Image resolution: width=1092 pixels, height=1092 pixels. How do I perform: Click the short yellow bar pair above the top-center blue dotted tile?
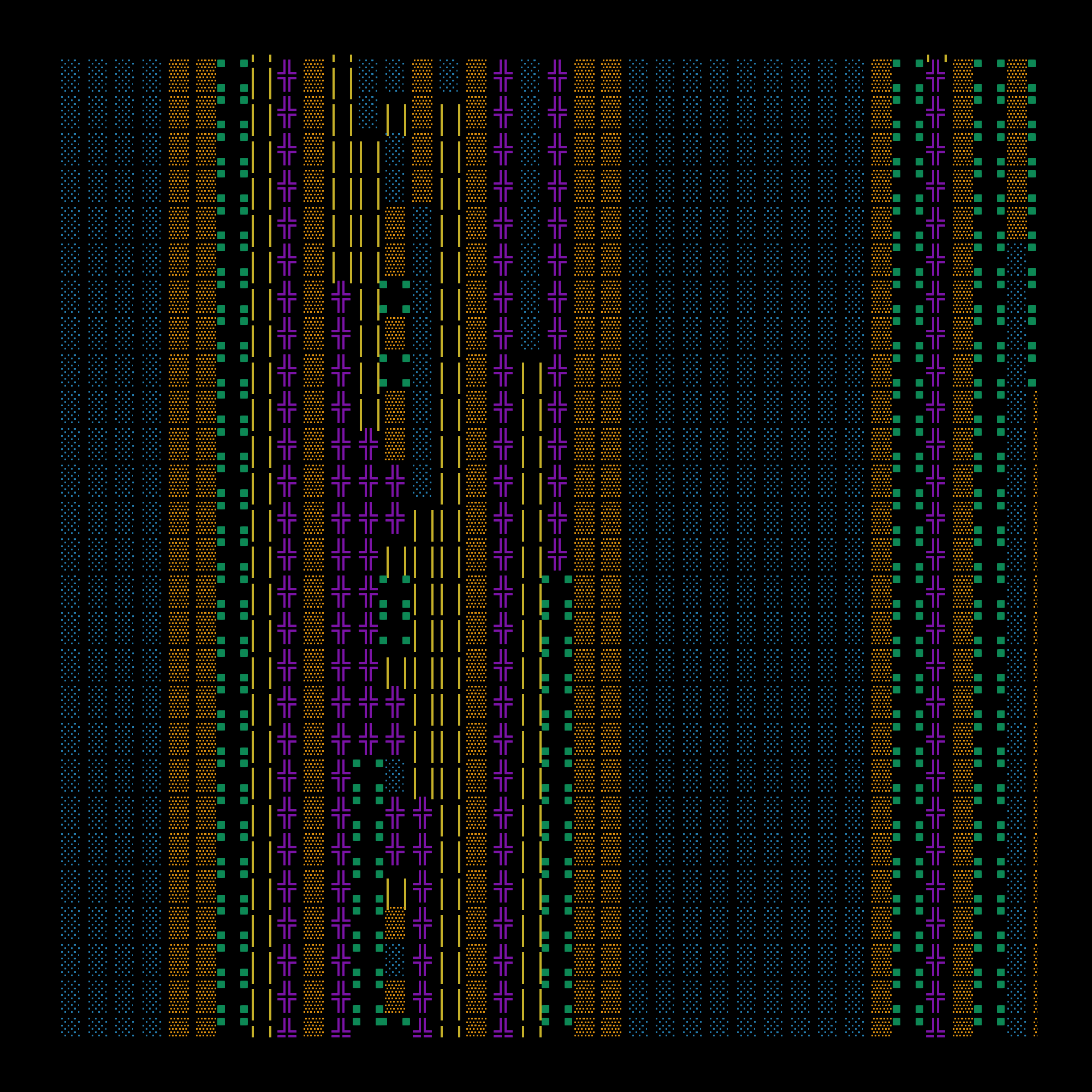click(396, 120)
